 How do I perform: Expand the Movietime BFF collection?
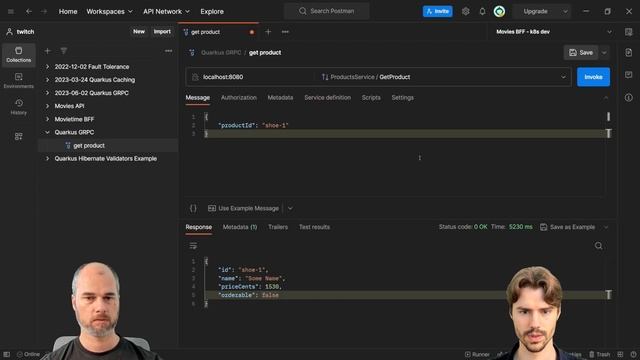(47, 119)
